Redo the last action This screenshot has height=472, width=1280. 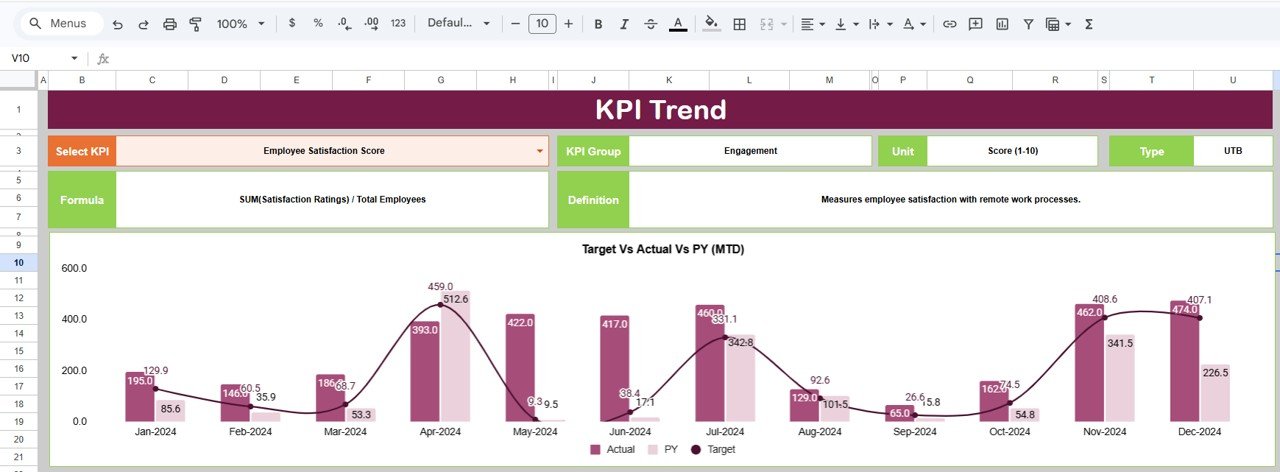coord(143,23)
